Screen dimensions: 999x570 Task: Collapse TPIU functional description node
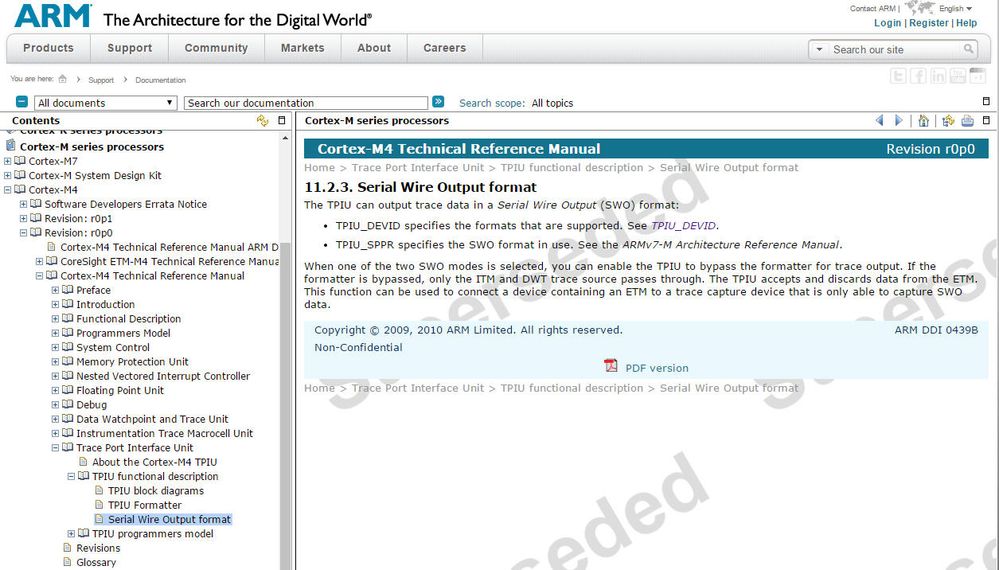[71, 476]
